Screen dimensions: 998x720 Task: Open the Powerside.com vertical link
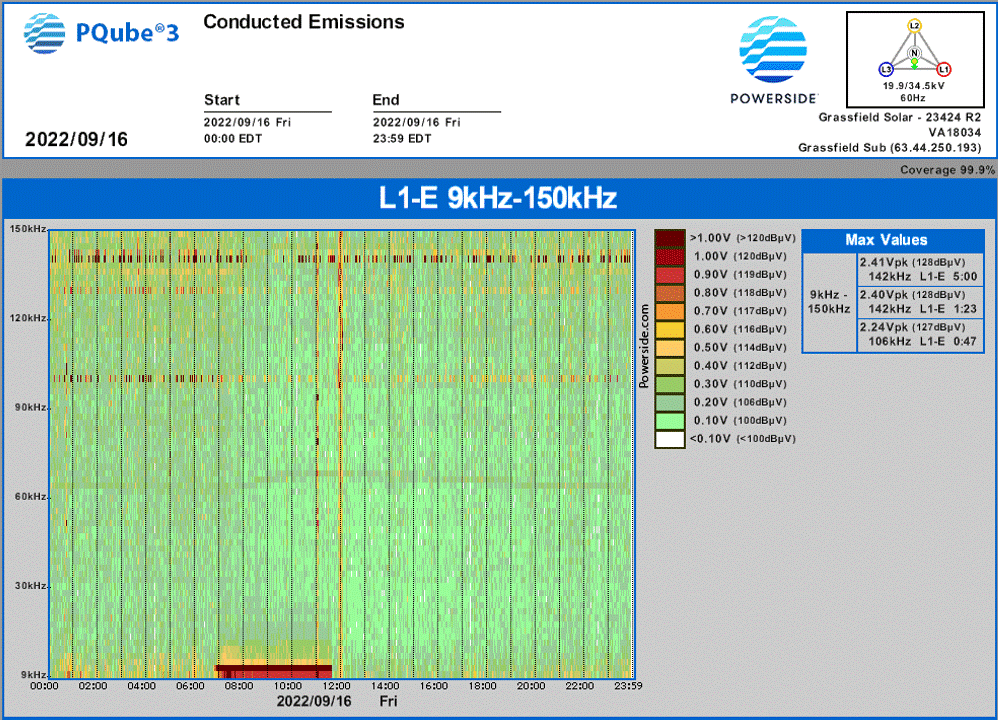tap(644, 346)
